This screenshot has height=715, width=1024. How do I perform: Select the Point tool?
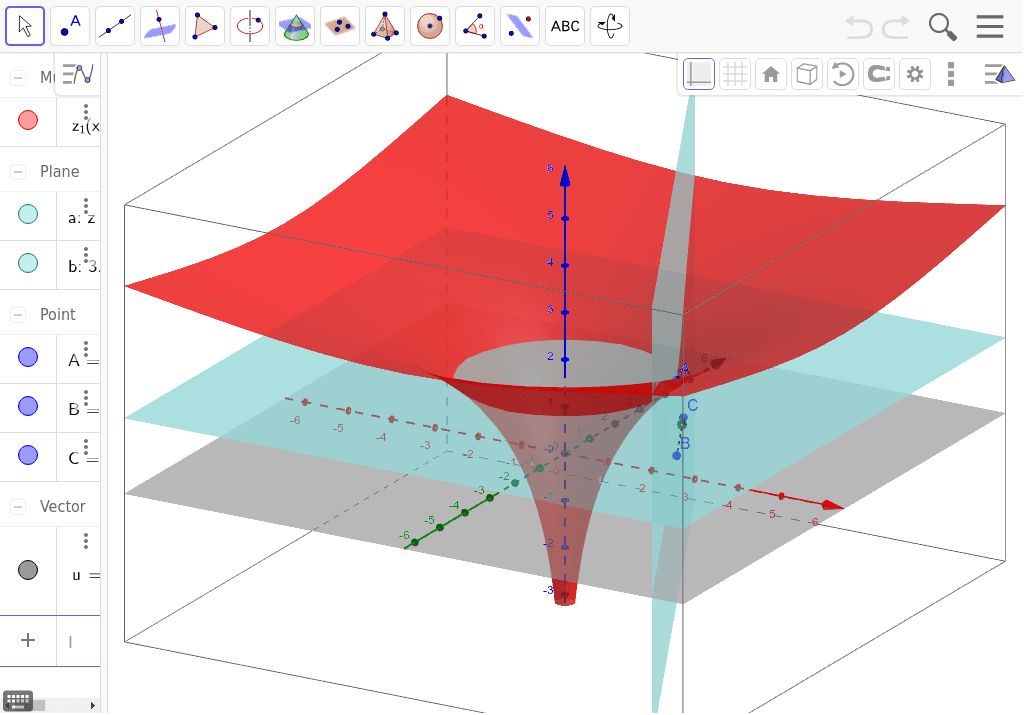pyautogui.click(x=70, y=26)
